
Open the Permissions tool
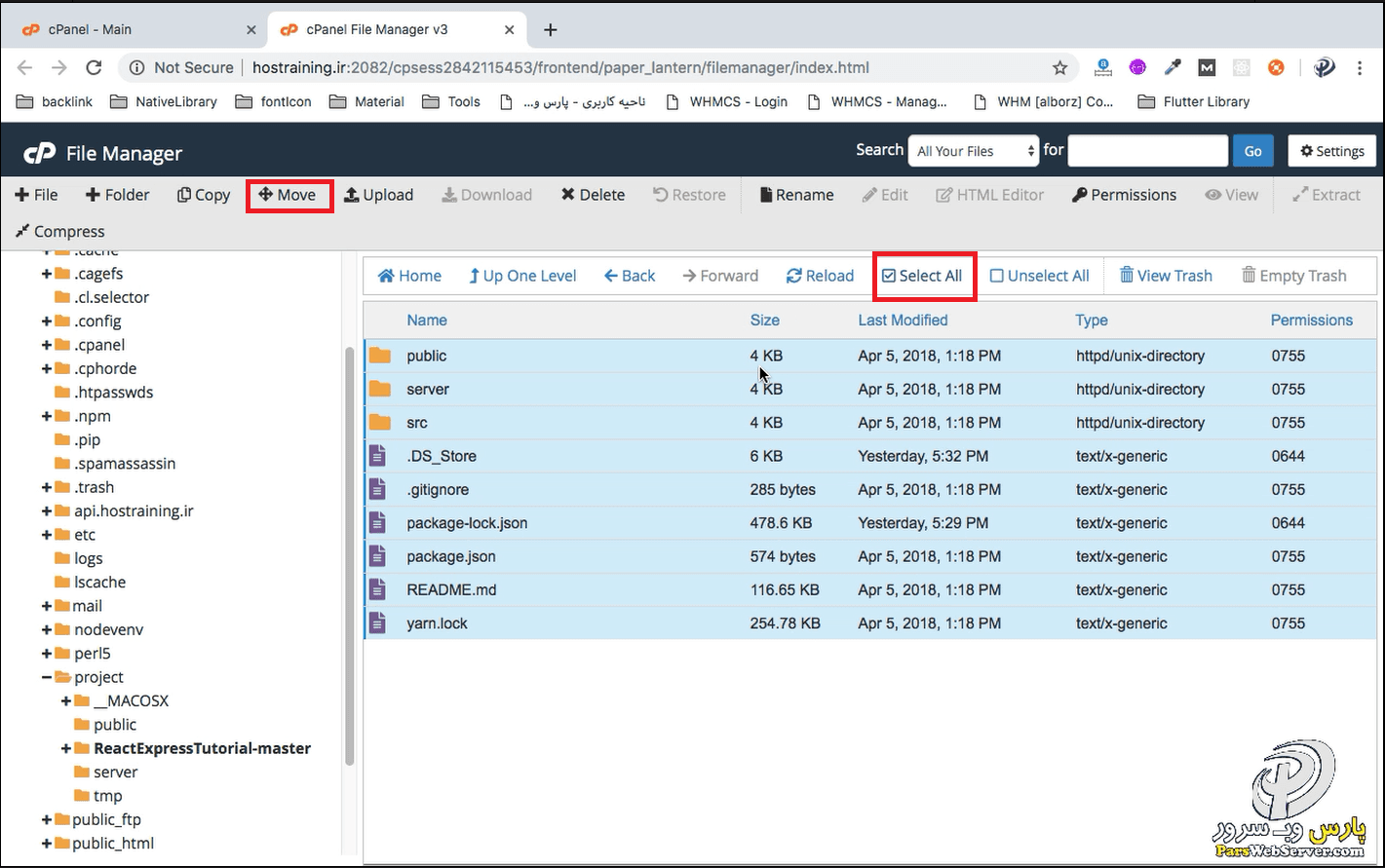click(x=1124, y=195)
